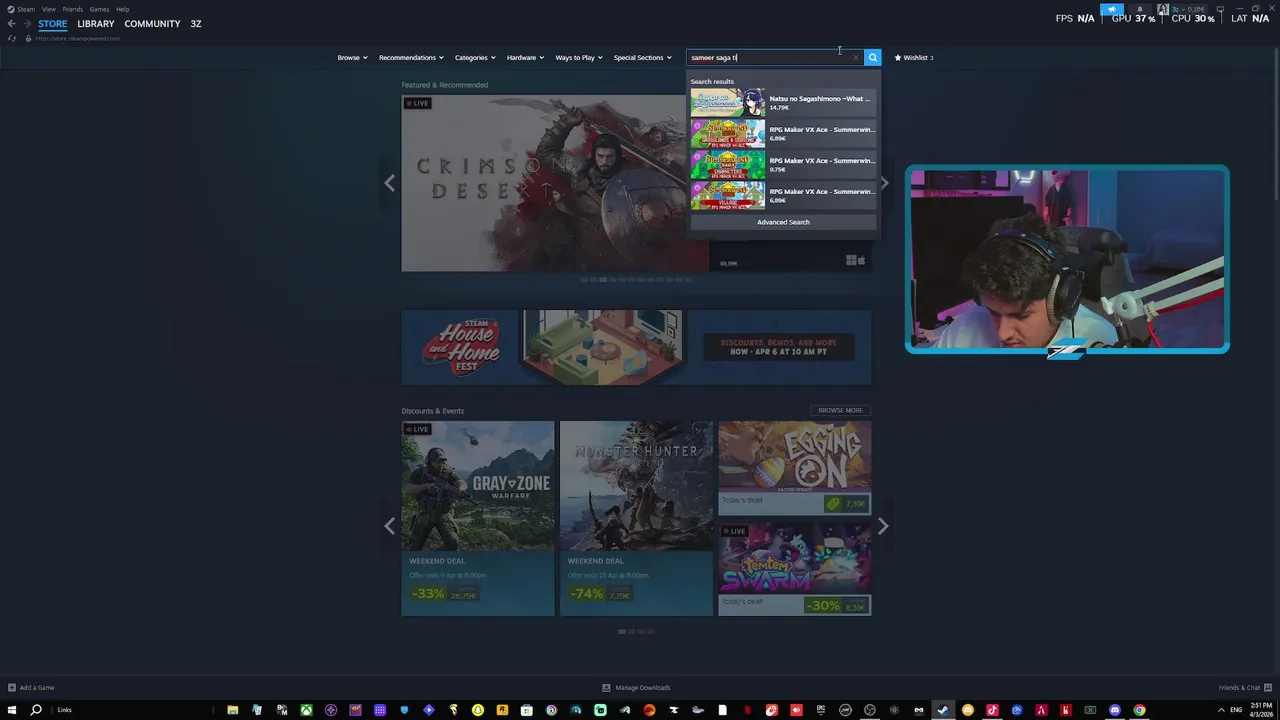Open the Xbox app in the taskbar

306,710
